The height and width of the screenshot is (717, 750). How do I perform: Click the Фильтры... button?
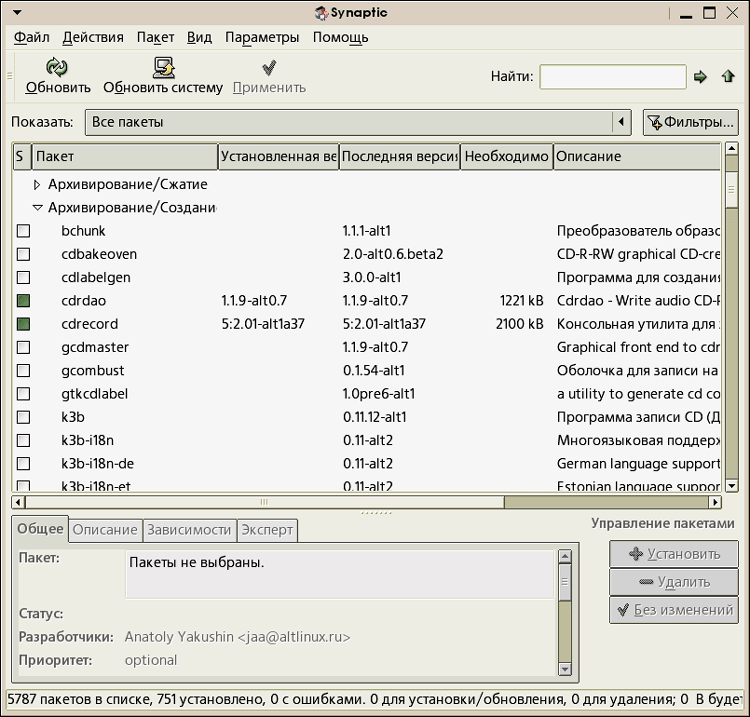[x=690, y=122]
